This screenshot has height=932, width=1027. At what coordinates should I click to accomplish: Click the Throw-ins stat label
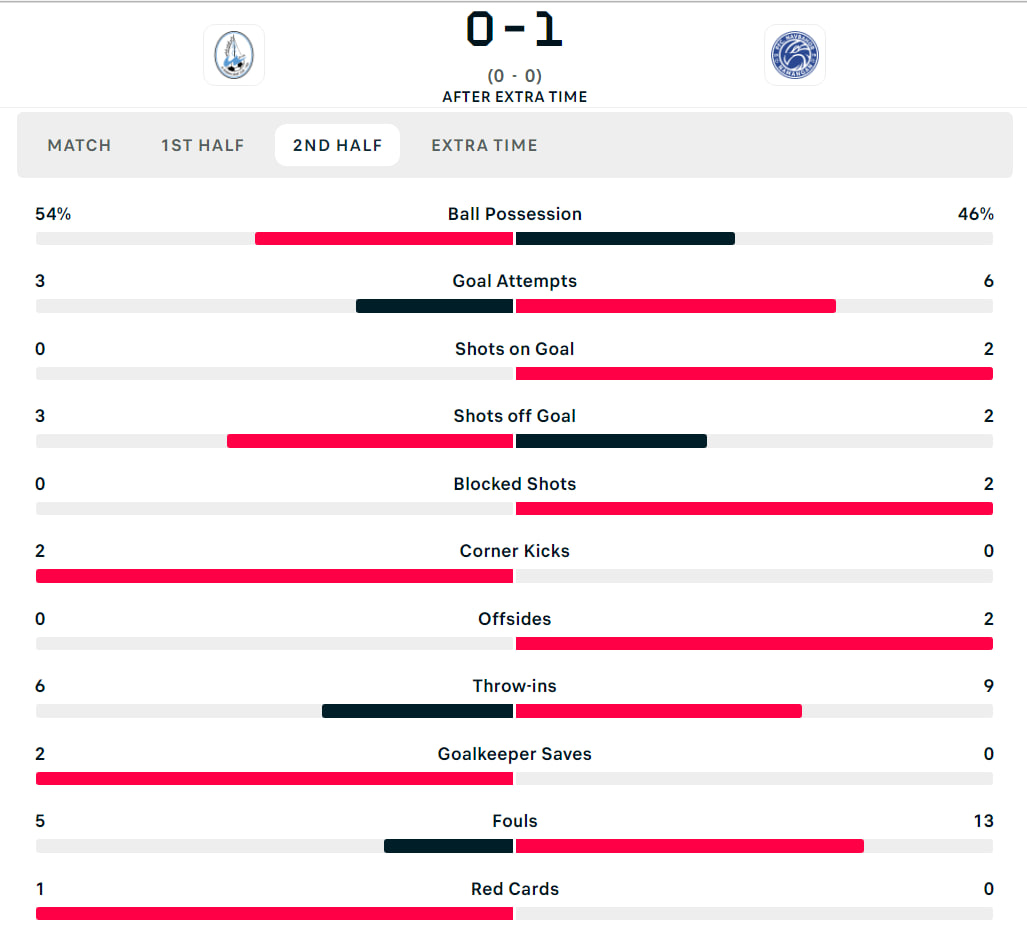point(514,686)
